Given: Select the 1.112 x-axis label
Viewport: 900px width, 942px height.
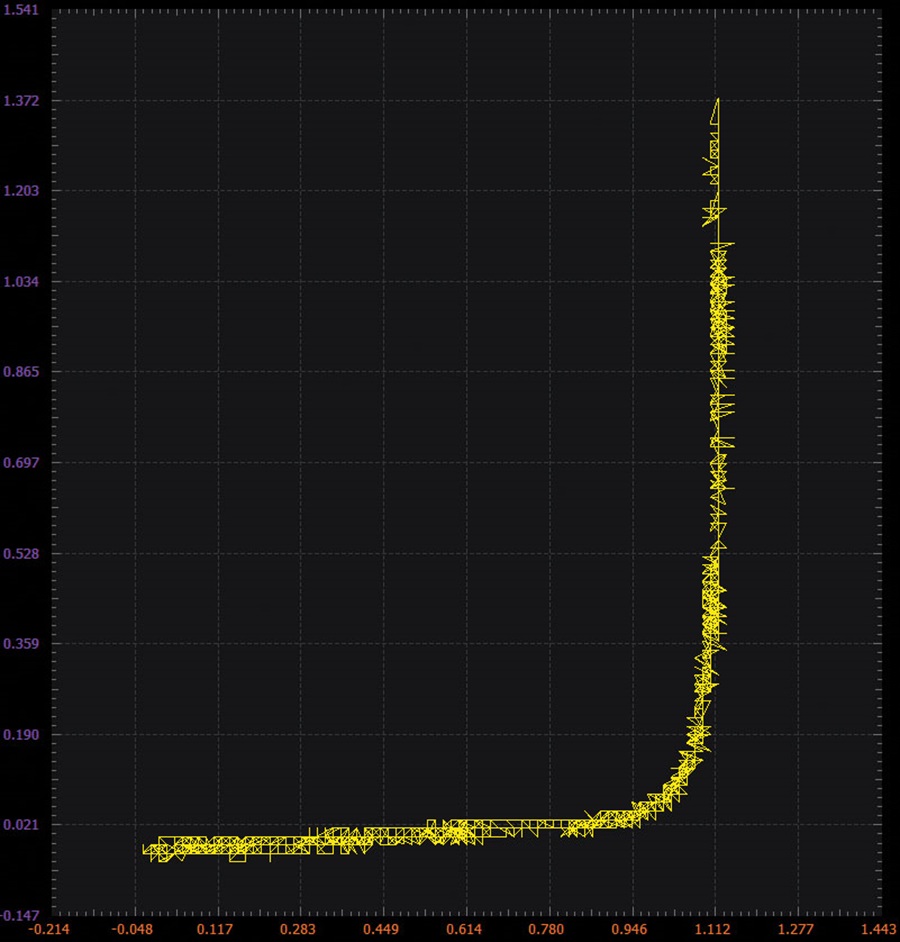Looking at the screenshot, I should point(713,930).
